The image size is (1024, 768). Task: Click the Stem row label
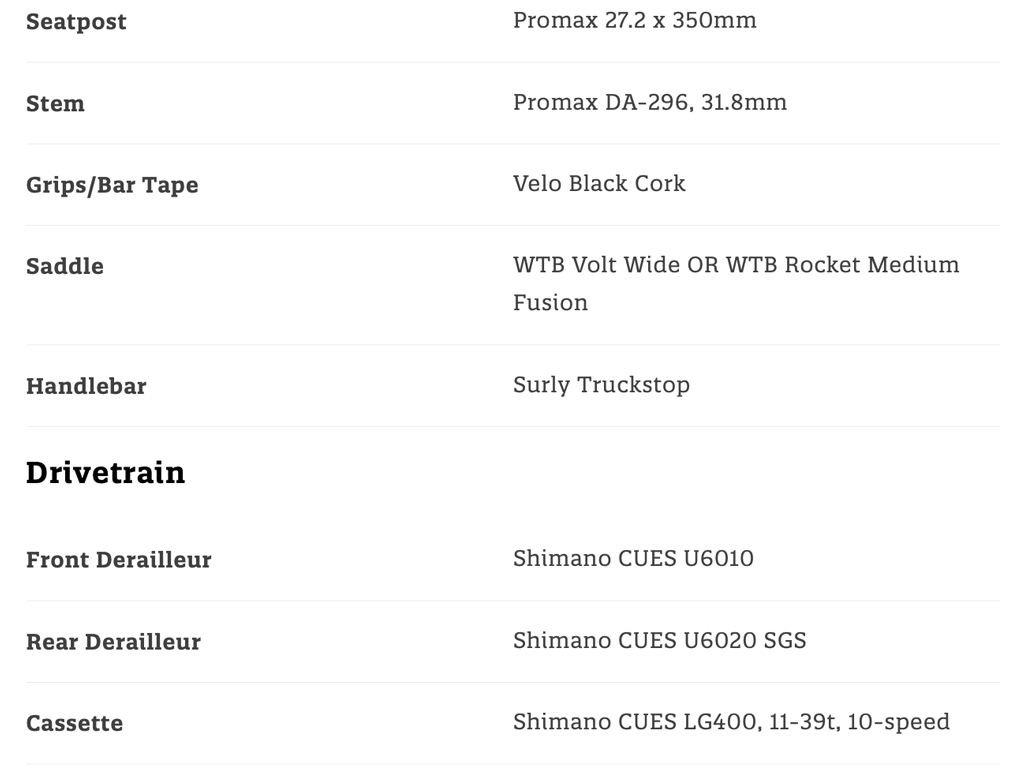pos(55,104)
